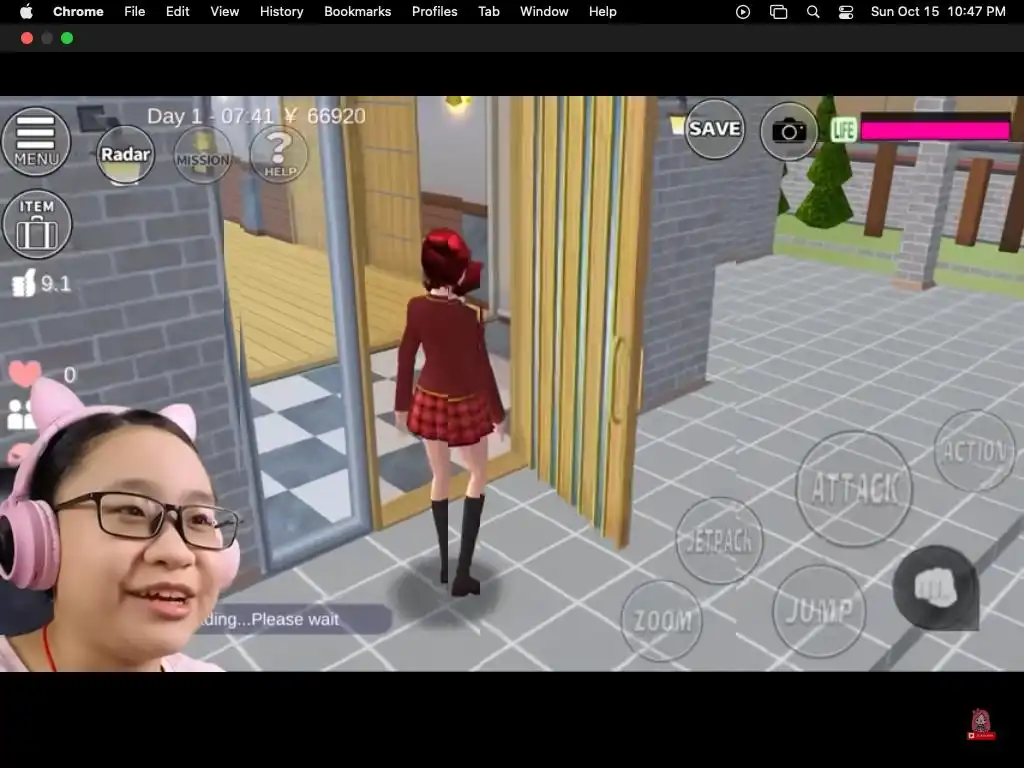Screen dimensions: 1024x768
Task: Tap the ACTION control button
Action: point(975,451)
